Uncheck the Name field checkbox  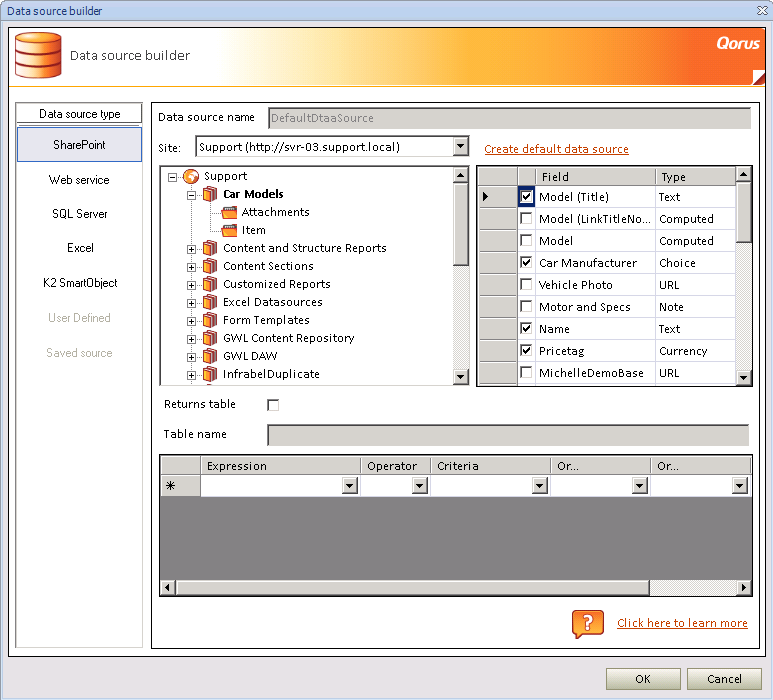[x=527, y=328]
